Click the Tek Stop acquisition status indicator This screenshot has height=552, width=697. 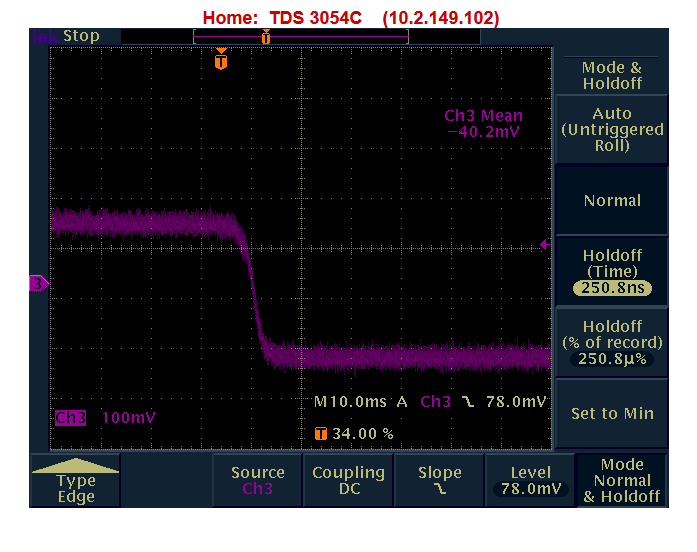[x=66, y=36]
